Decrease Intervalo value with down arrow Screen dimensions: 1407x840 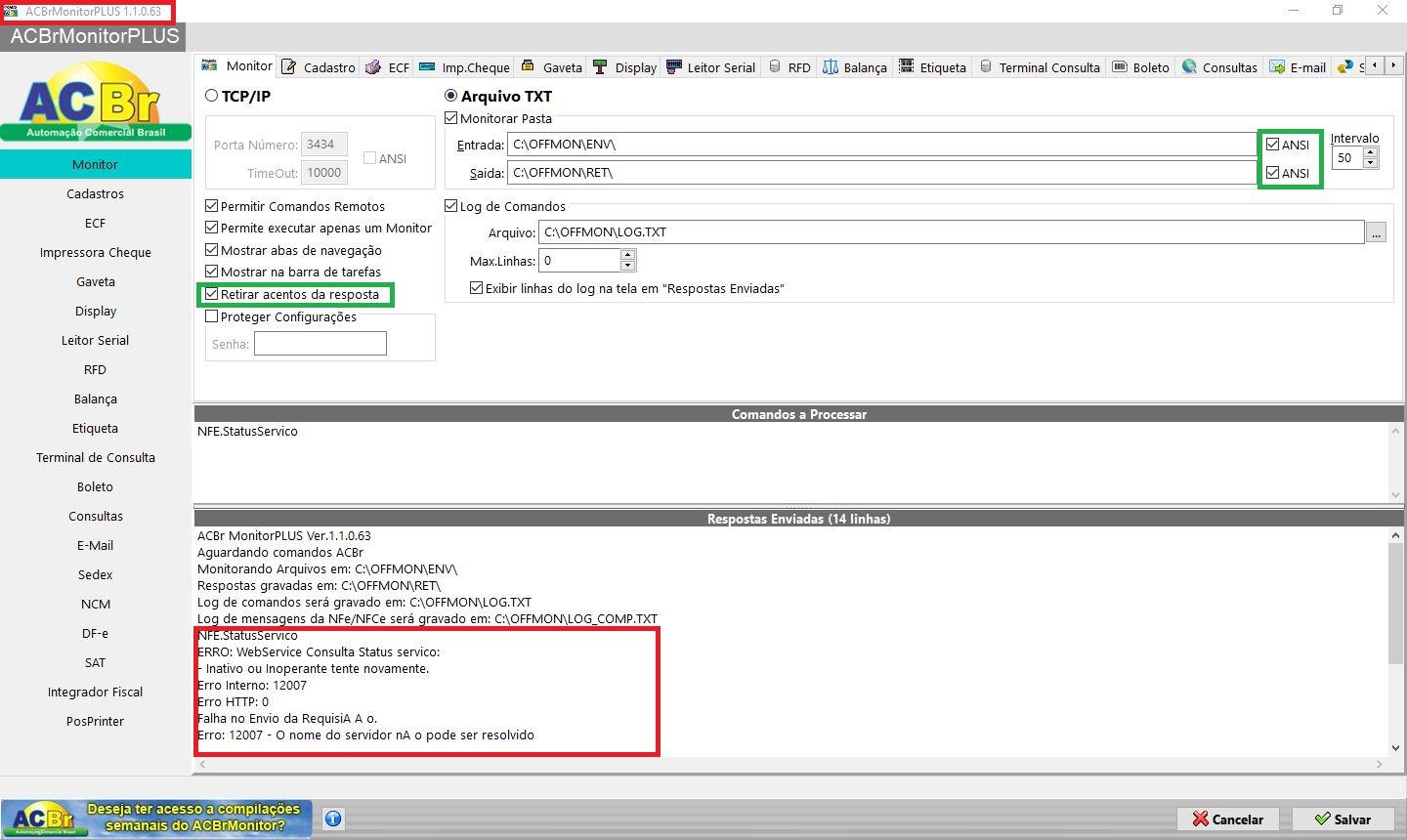[1370, 163]
